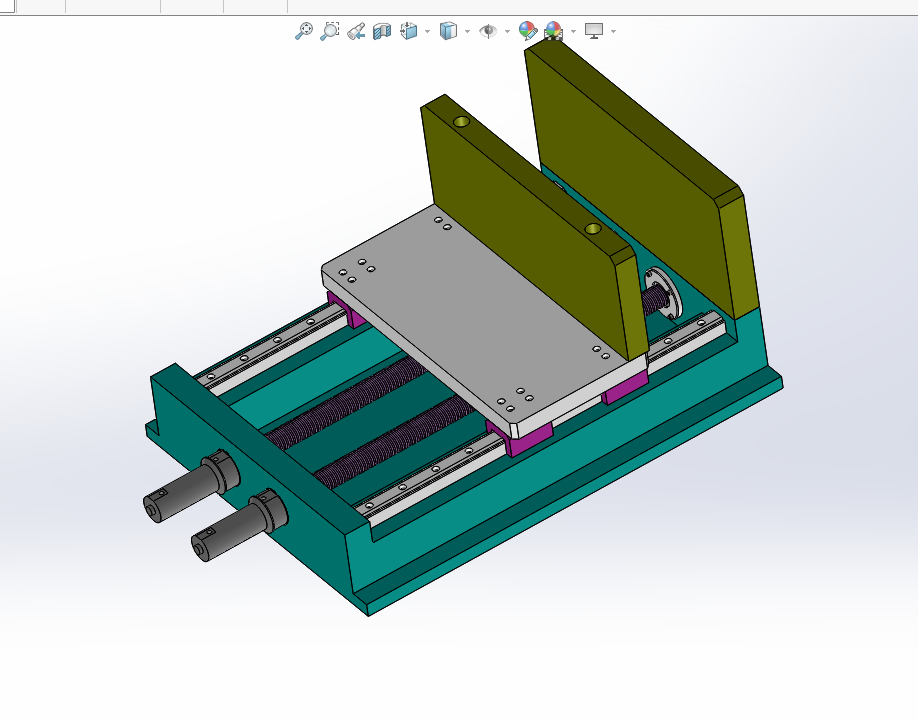
Task: Select the right purple lead screw
Action: pos(395,442)
